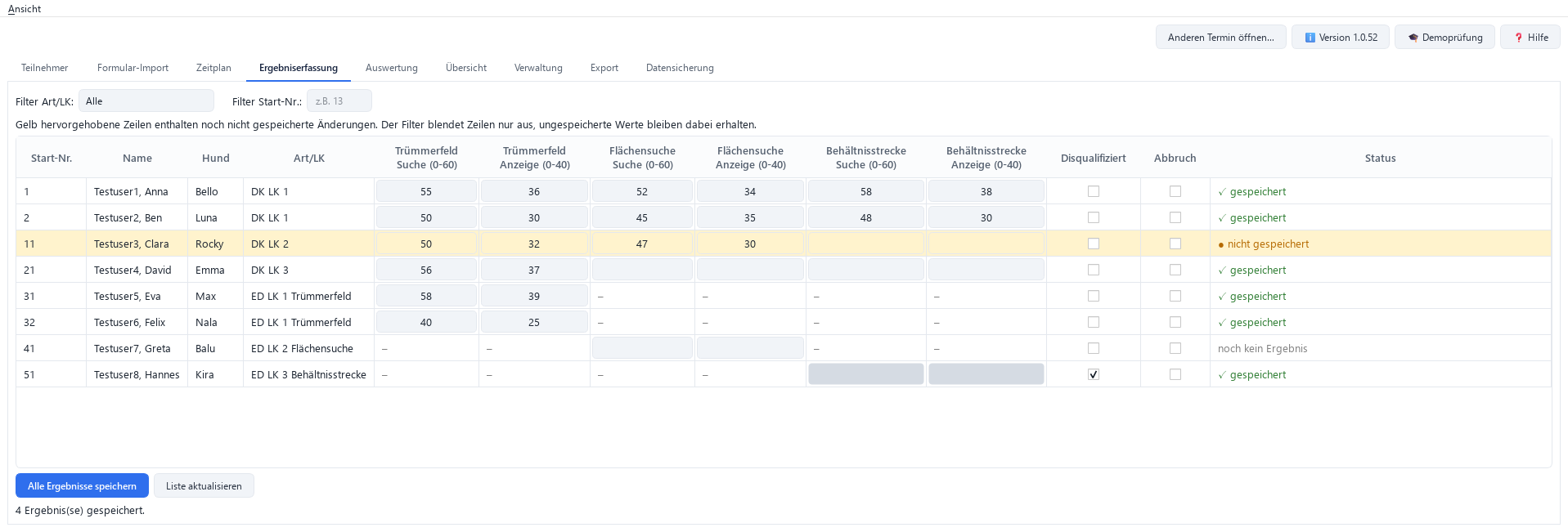
Task: Edit Behältnisstrecke Anzeige value for Testuser2, Ben
Action: coord(986,217)
